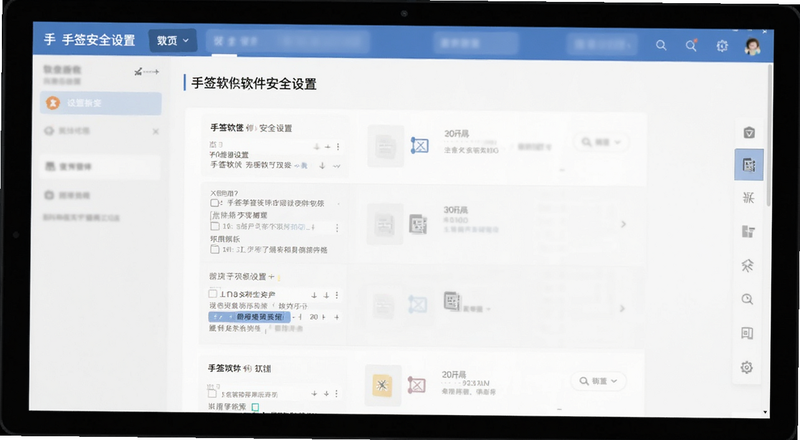800x440 pixels.
Task: Open the gear icon at right toolbar bottom
Action: click(746, 367)
